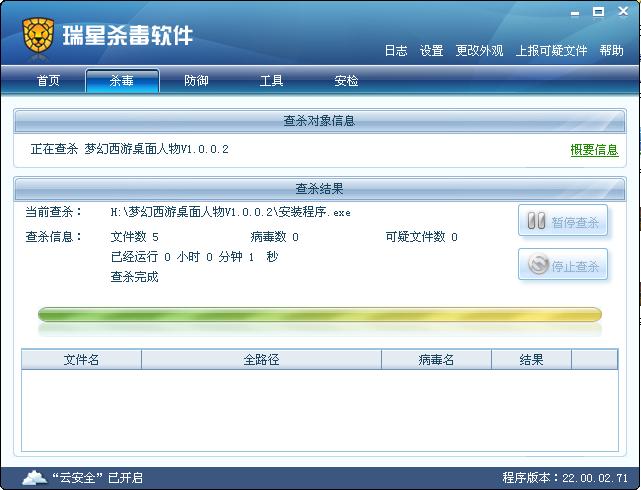Sort results by 病毒名 column

(x=436, y=360)
